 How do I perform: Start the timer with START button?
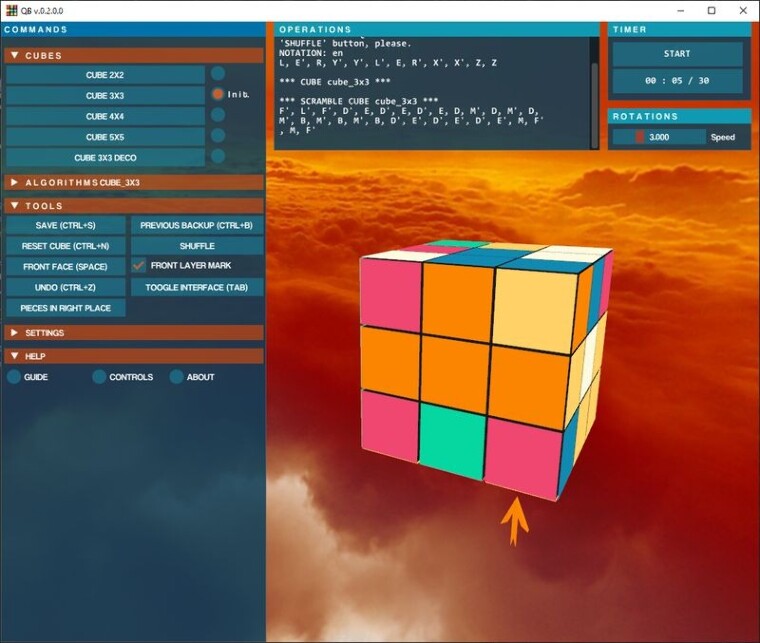pyautogui.click(x=677, y=54)
